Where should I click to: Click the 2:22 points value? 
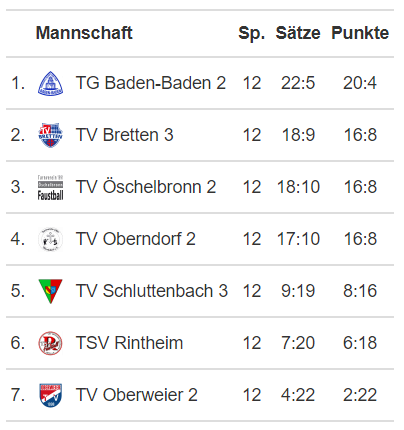pyautogui.click(x=360, y=395)
